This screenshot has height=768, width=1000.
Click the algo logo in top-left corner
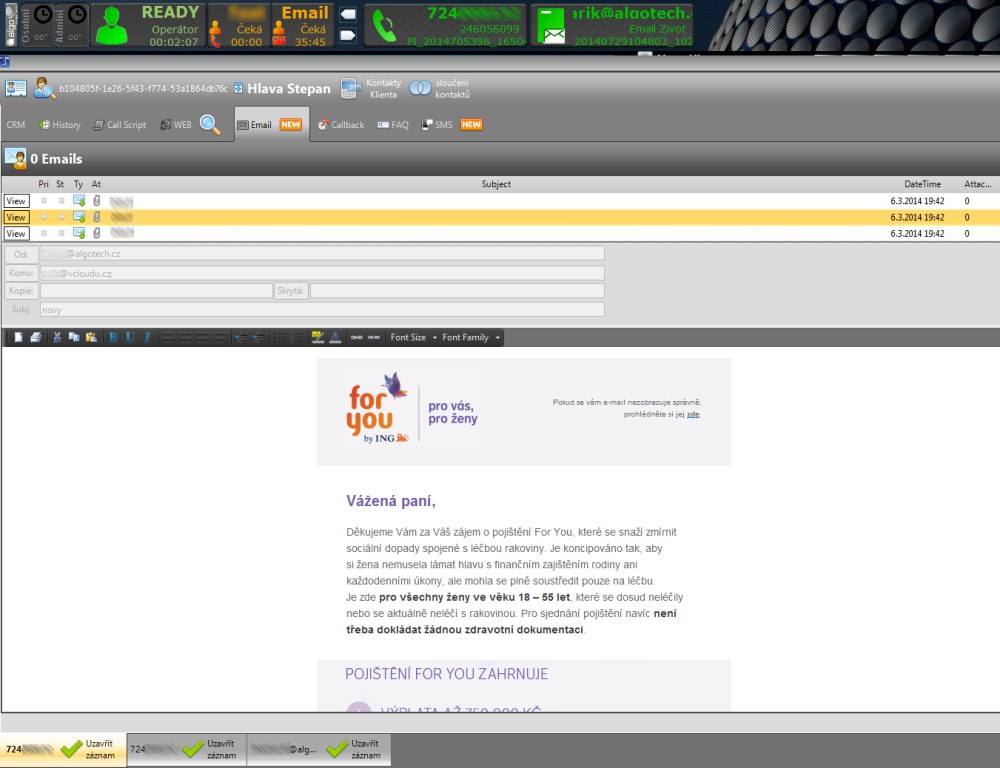click(11, 25)
